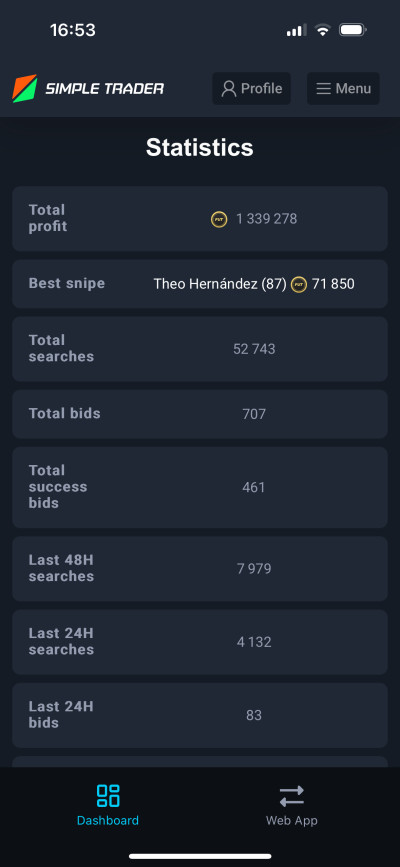The width and height of the screenshot is (400, 867).
Task: Select the Last 48H searches card
Action: [200, 569]
